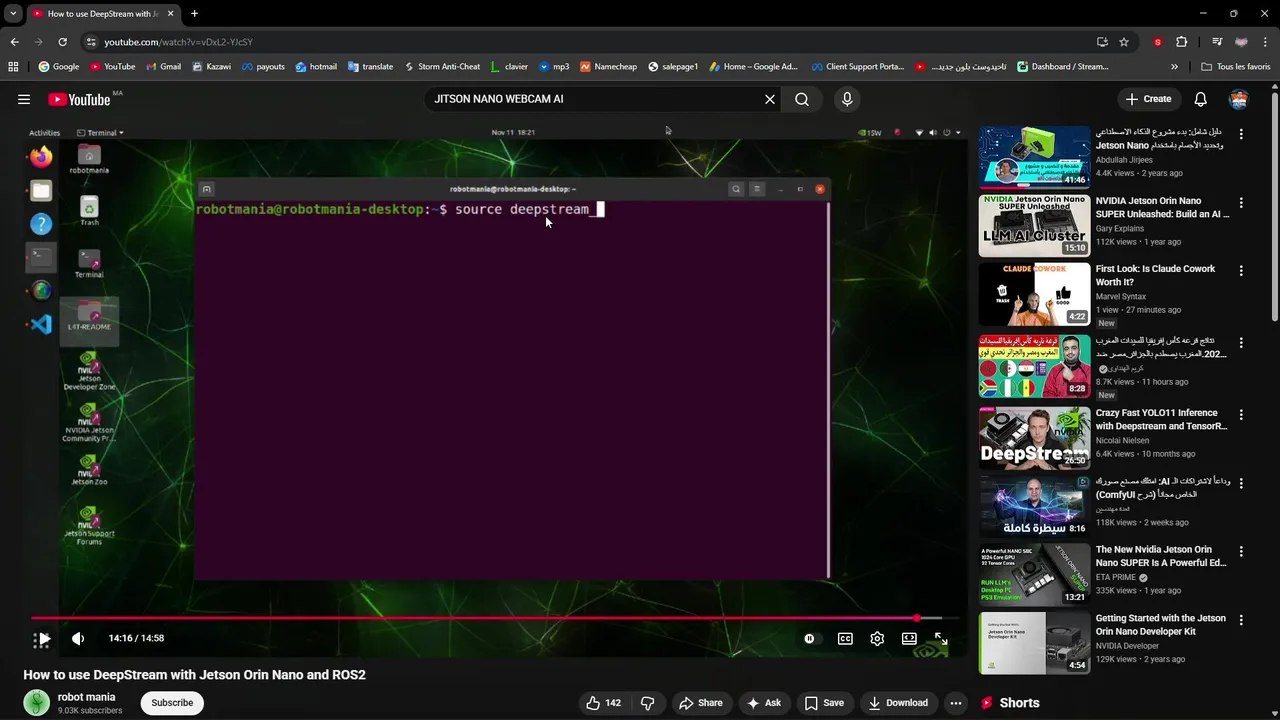This screenshot has height=720, width=1280.
Task: Open Chrome three-dot menu
Action: tap(1265, 42)
